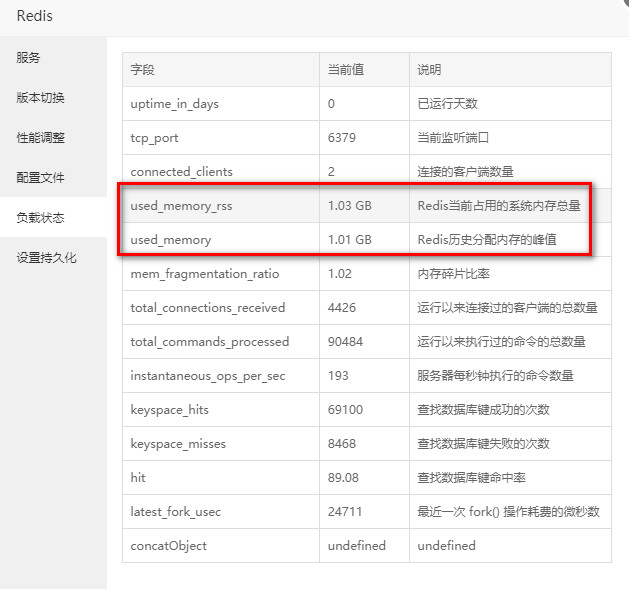Click the 服务器每秒钟执行的命令数量 description
This screenshot has height=589, width=629.
click(x=495, y=376)
